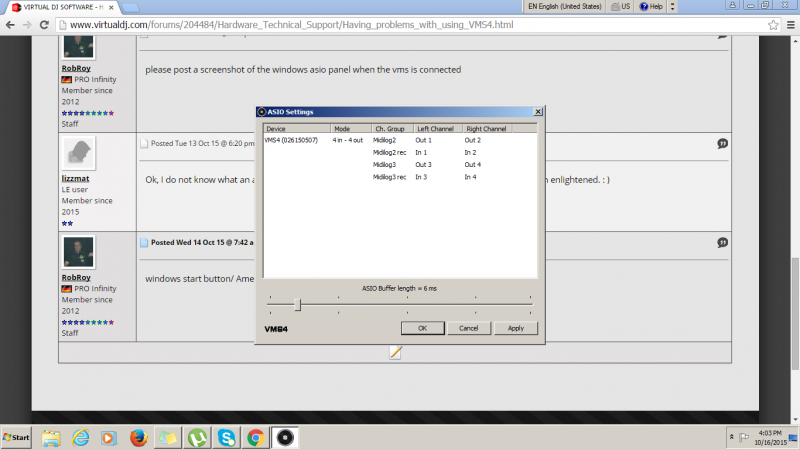
Task: Click the Midilog2 rec channel group entry
Action: point(389,153)
